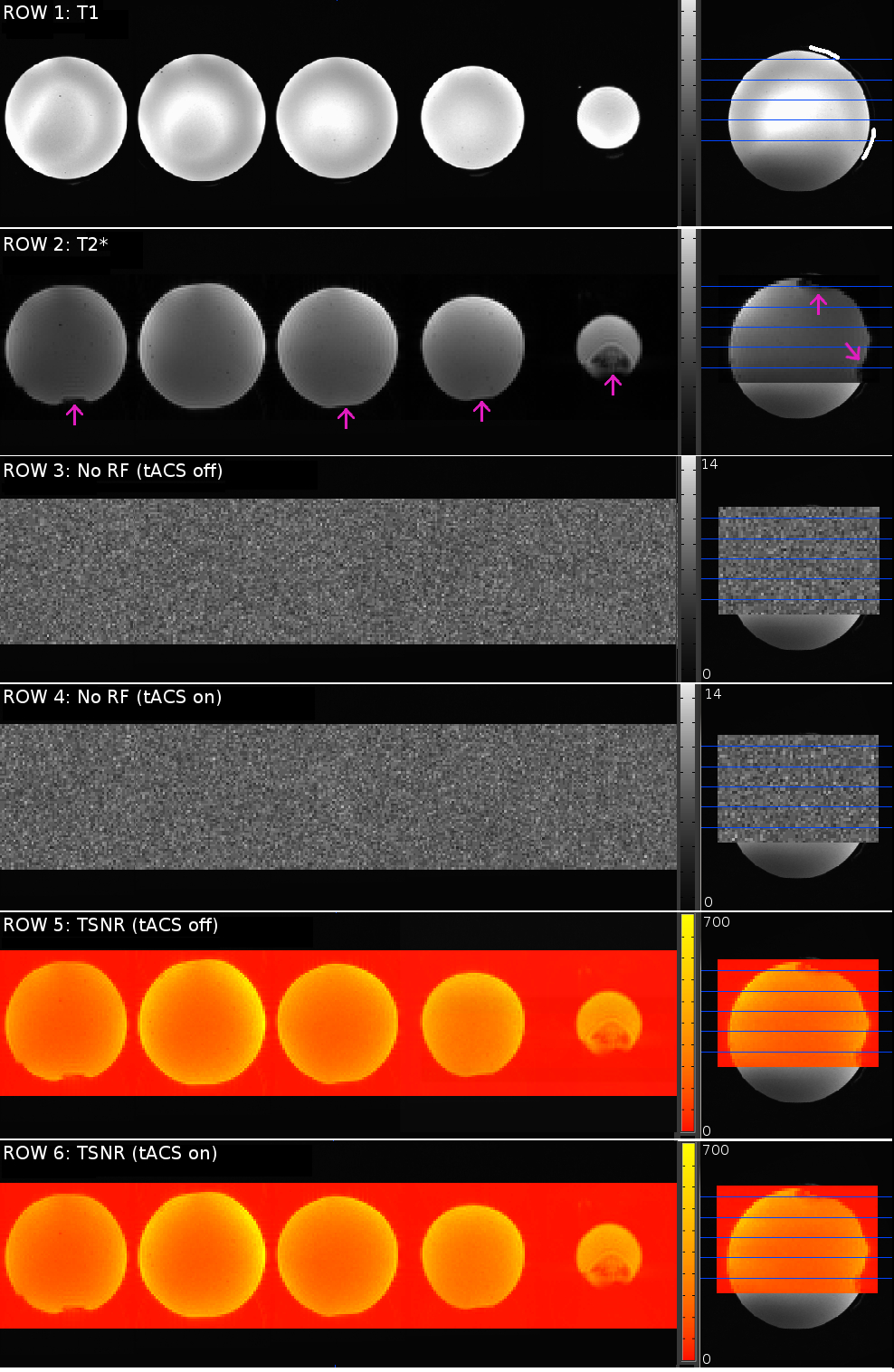
Task: Click the "ROW 6: TSNR (tACS on)" label
Action: [x=110, y=1153]
